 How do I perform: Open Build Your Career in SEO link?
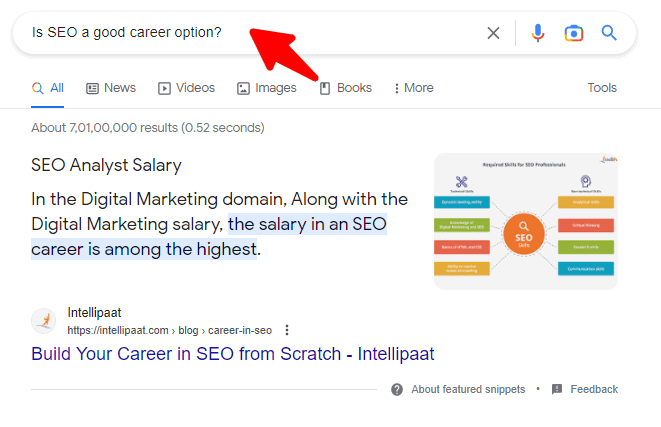232,353
